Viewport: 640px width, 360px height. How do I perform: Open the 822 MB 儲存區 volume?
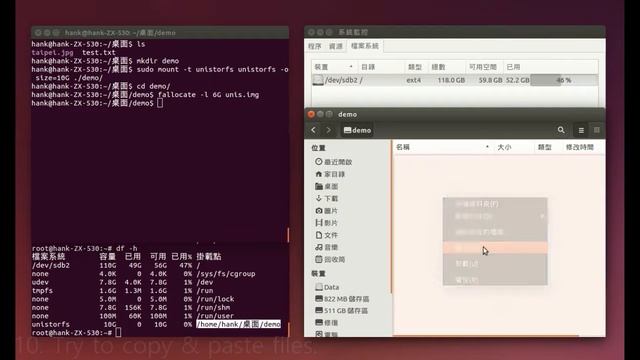coord(342,299)
